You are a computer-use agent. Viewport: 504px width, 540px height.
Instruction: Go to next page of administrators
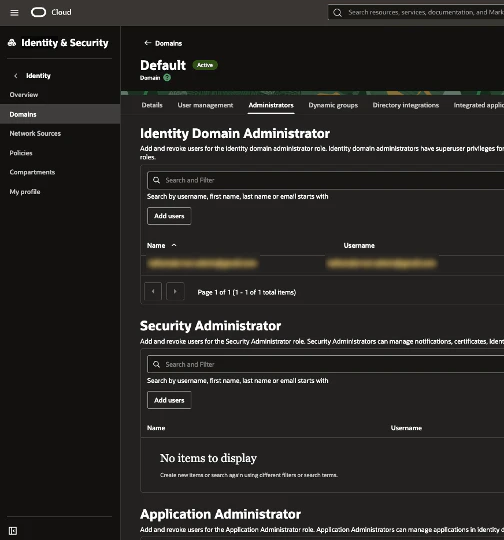click(x=175, y=292)
